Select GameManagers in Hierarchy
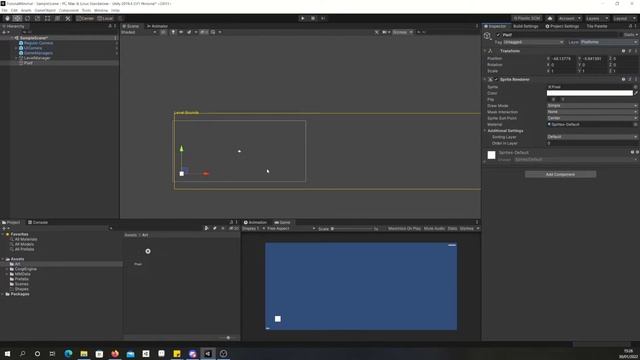 pyautogui.click(x=38, y=53)
